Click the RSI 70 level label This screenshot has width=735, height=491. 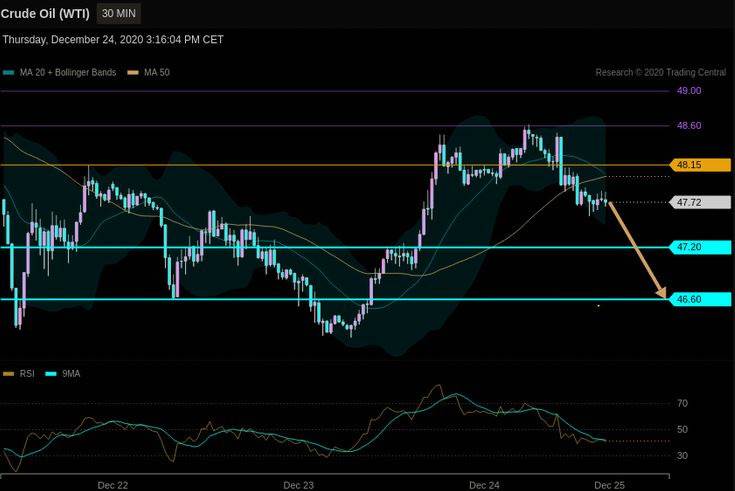[x=682, y=403]
